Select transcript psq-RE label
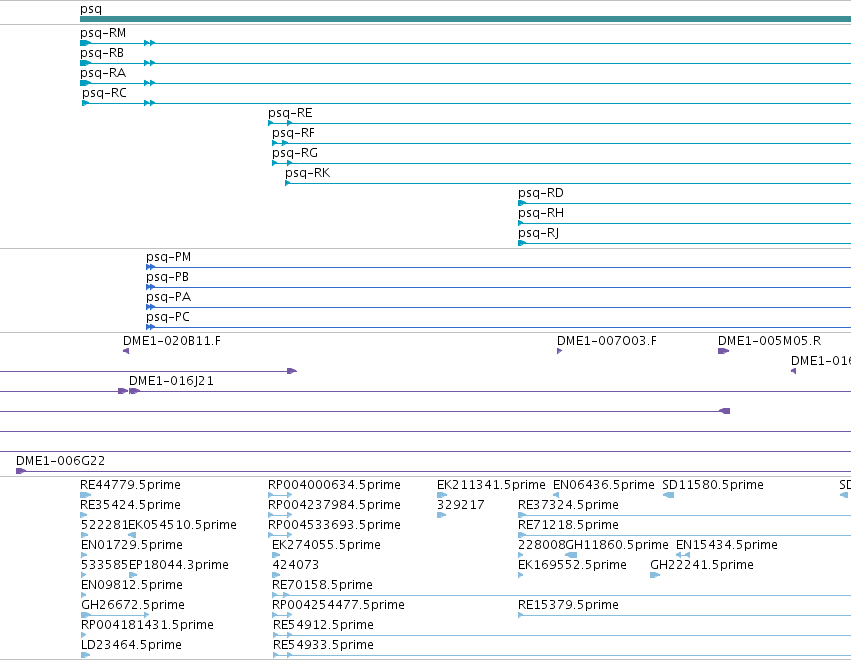The height and width of the screenshot is (660, 851). pos(290,113)
